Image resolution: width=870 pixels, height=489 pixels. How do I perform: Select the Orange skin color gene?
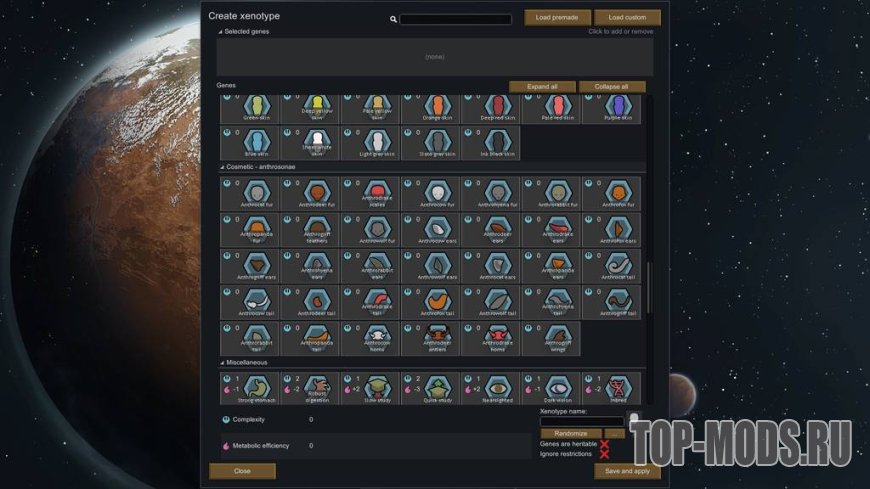pyautogui.click(x=438, y=107)
